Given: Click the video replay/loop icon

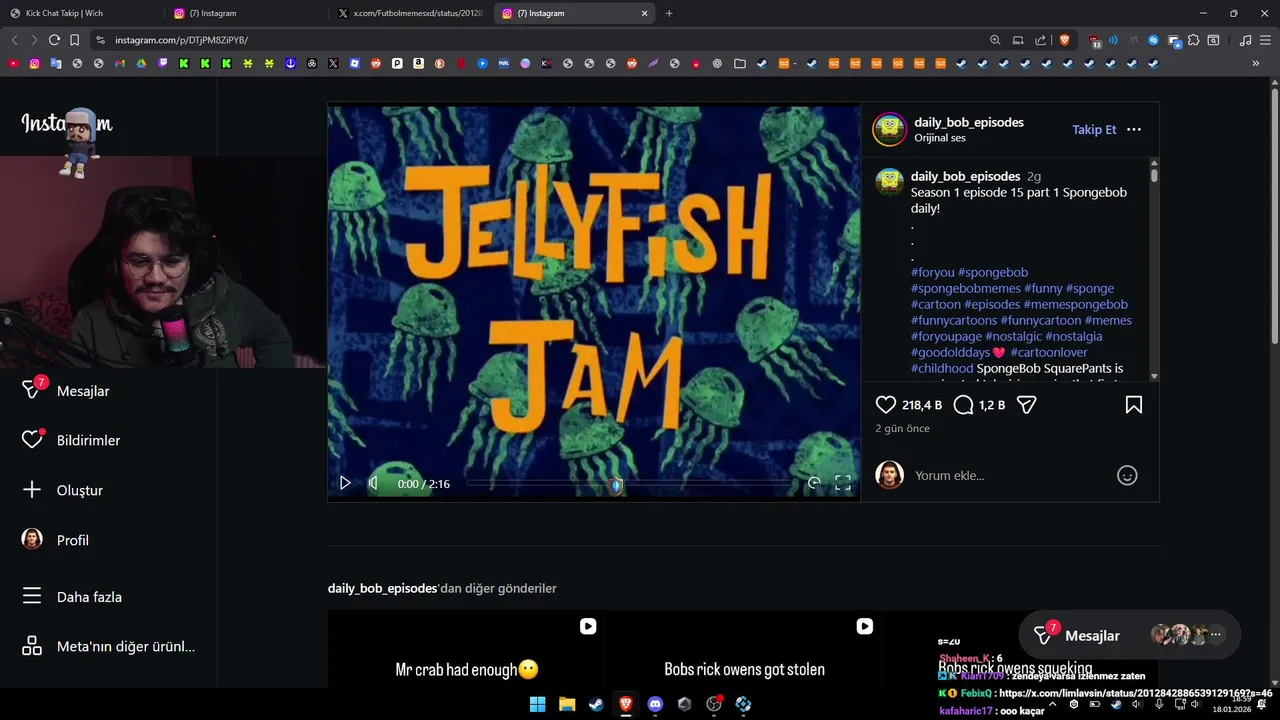Looking at the screenshot, I should click(814, 483).
